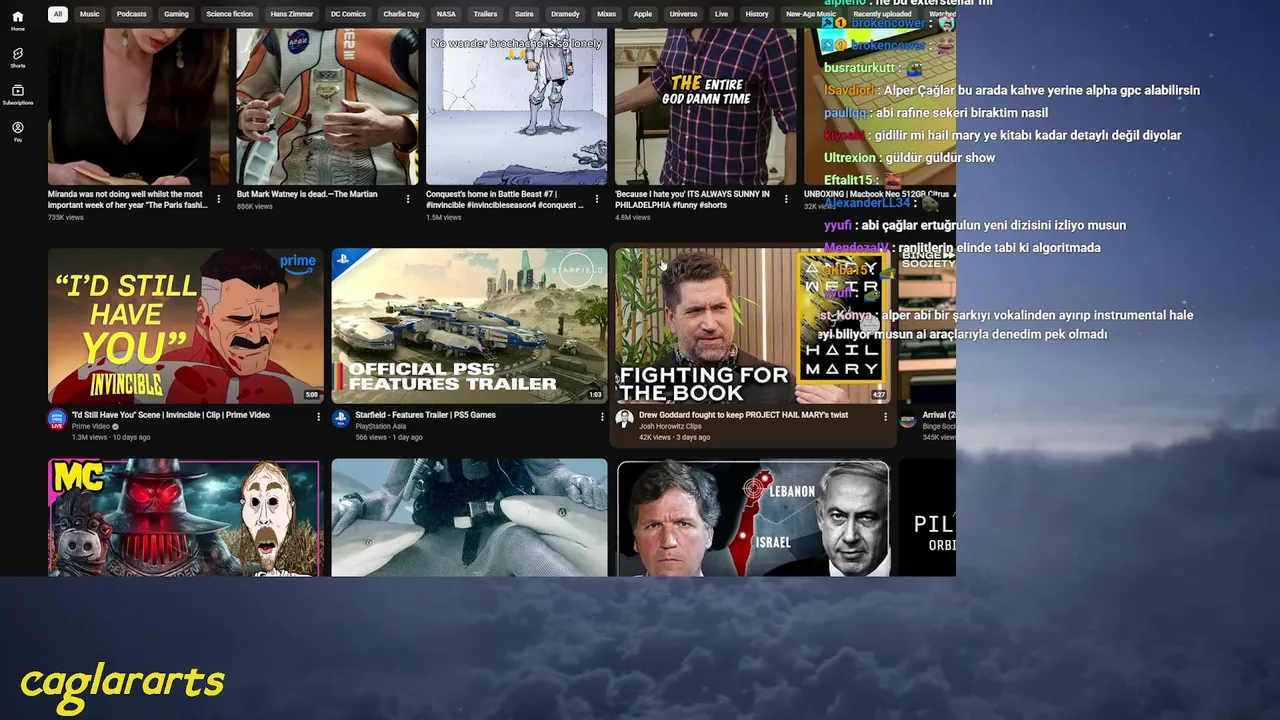The width and height of the screenshot is (1280, 720).
Task: Open the MC red-eyed mask character thumbnail
Action: [185, 518]
